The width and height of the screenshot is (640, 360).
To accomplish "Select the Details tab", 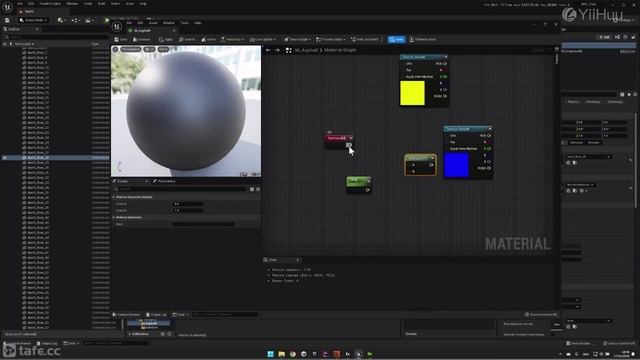I will click(x=123, y=181).
